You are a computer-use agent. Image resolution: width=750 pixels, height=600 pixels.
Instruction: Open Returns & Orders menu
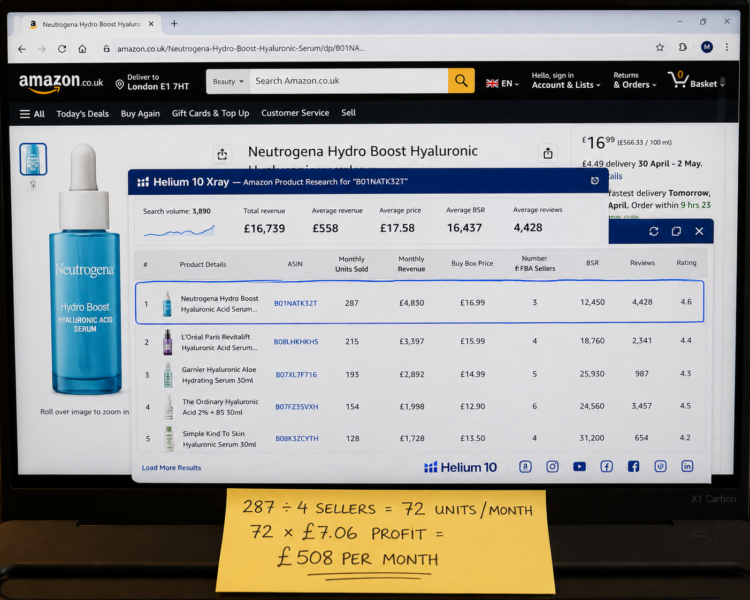coord(635,80)
